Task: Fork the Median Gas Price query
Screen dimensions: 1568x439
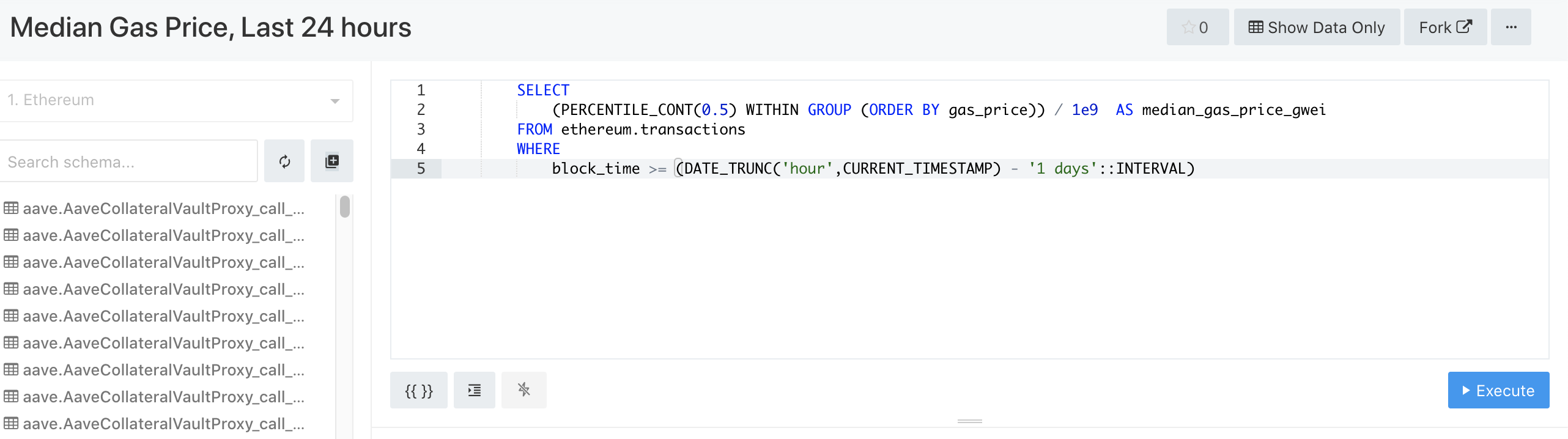Action: (x=1445, y=27)
